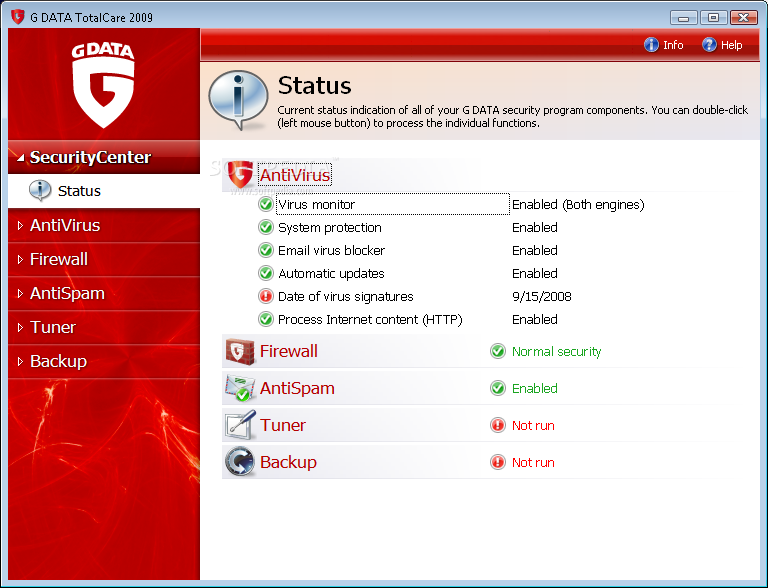Click the 'Not run' status for Tuner
768x588 pixels.
click(533, 425)
